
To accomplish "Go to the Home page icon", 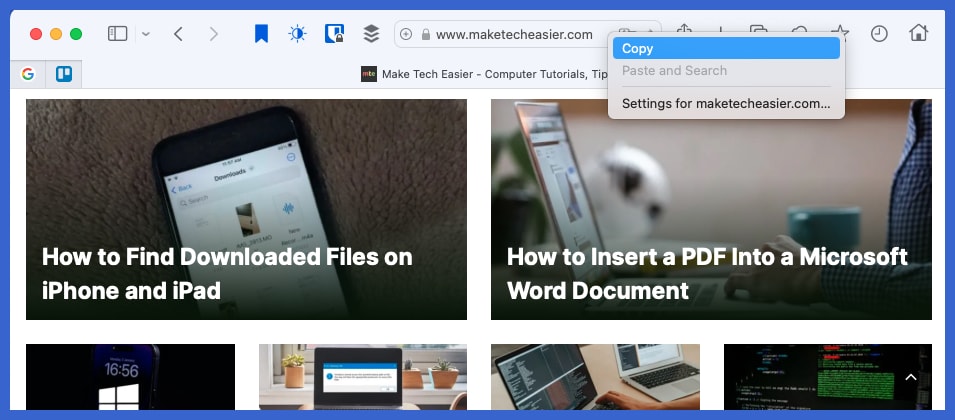I will 918,33.
